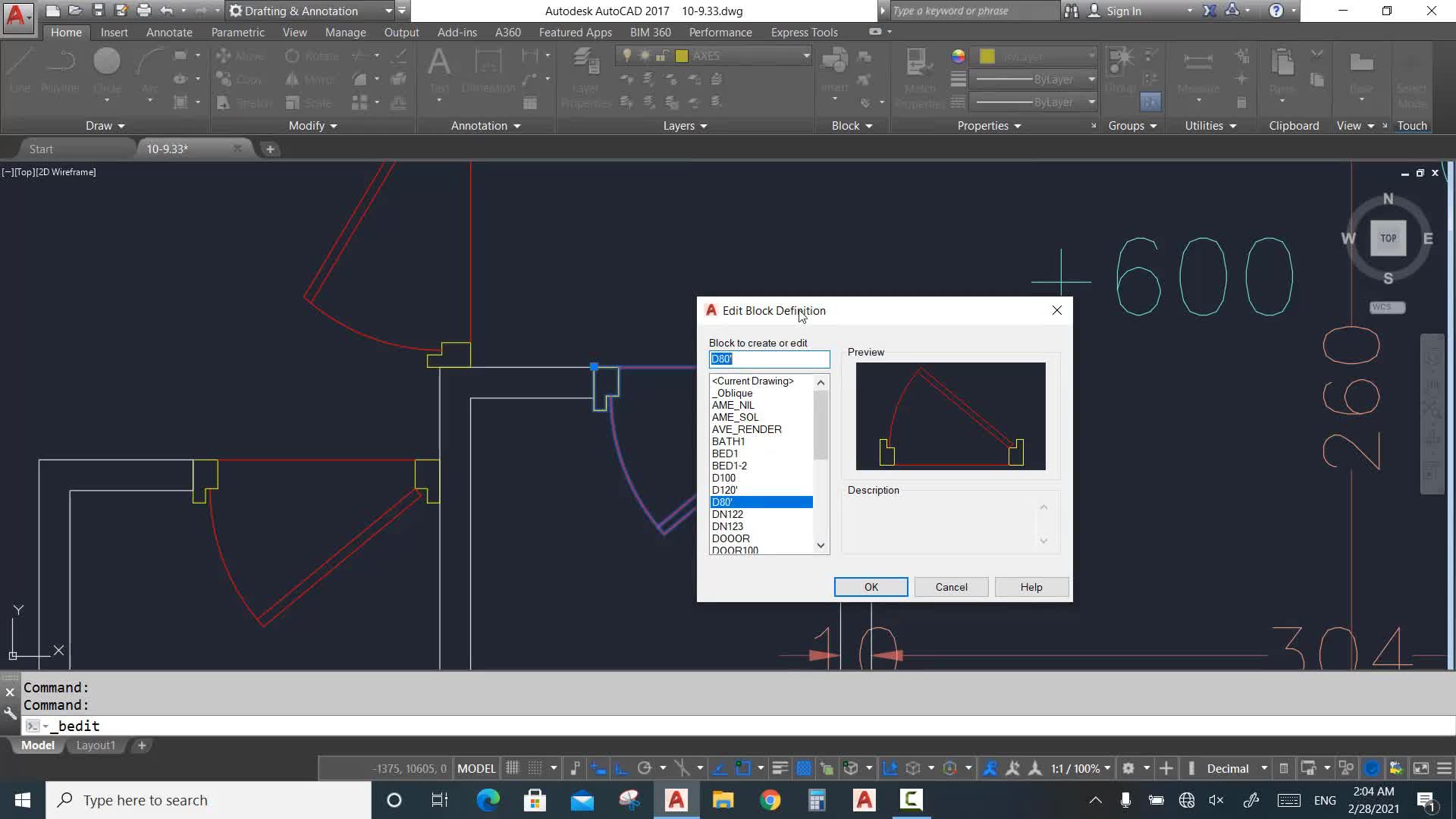Expand the Draw panel flyout

[105, 126]
